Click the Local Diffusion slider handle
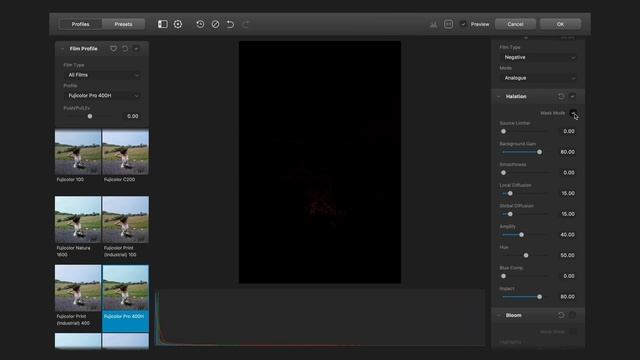 [x=510, y=193]
